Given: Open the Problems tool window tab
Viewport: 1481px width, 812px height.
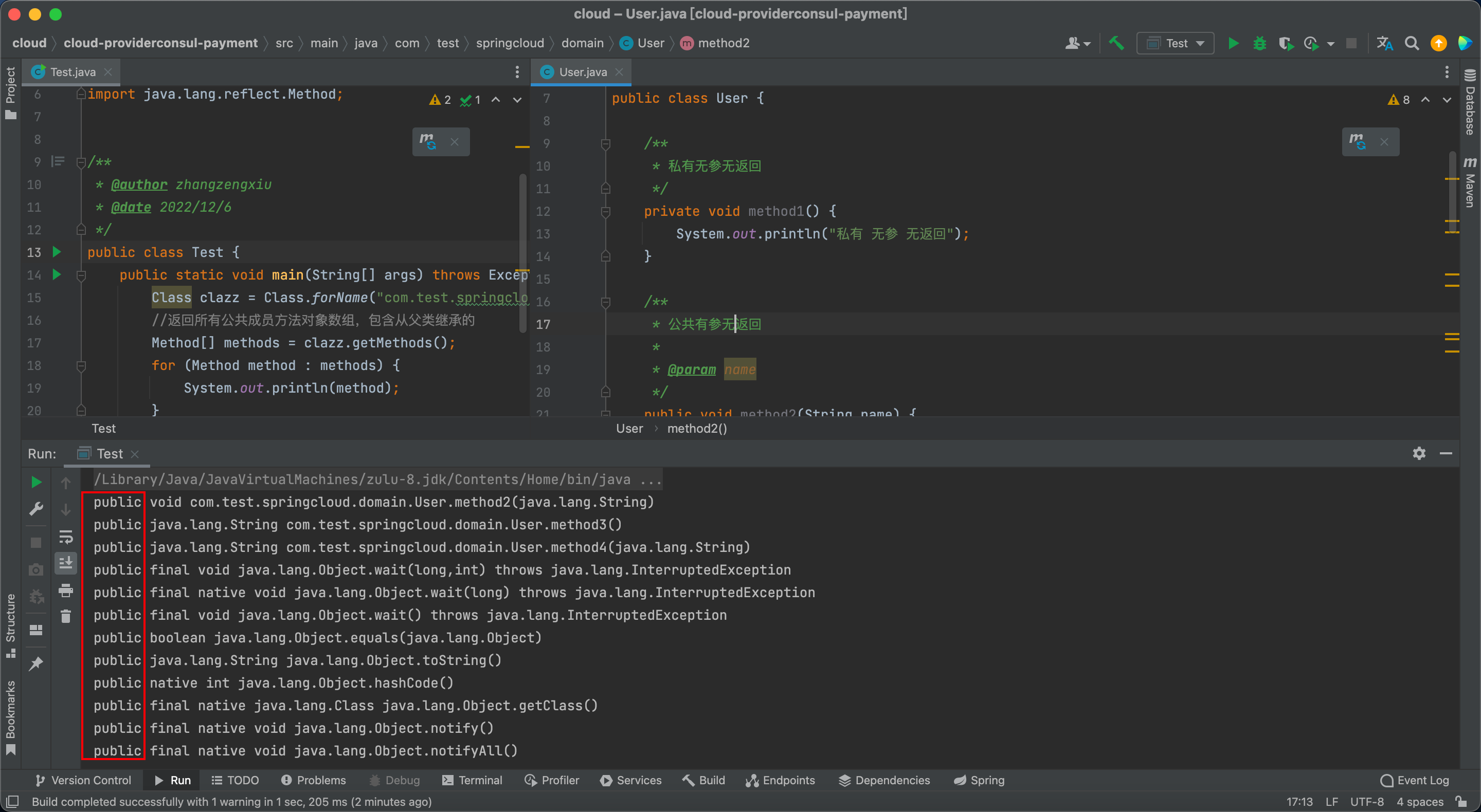Looking at the screenshot, I should coord(313,780).
